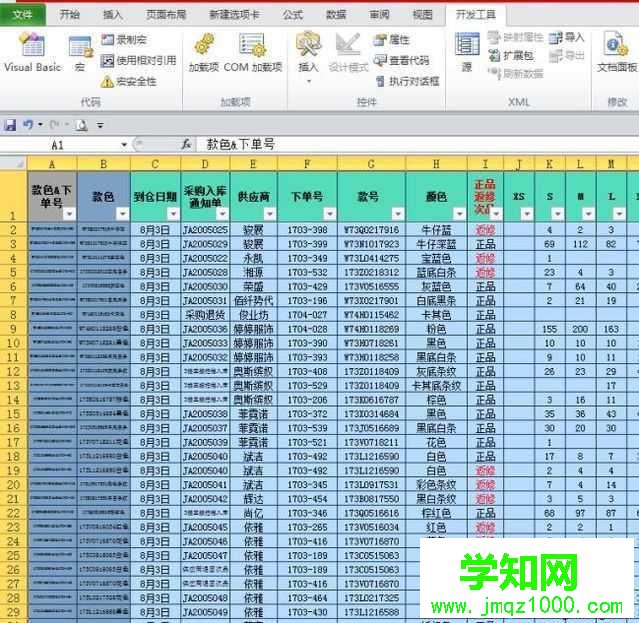Screen dimensions: 639x623
Task: Click XML 导入 import button
Action: pos(567,38)
